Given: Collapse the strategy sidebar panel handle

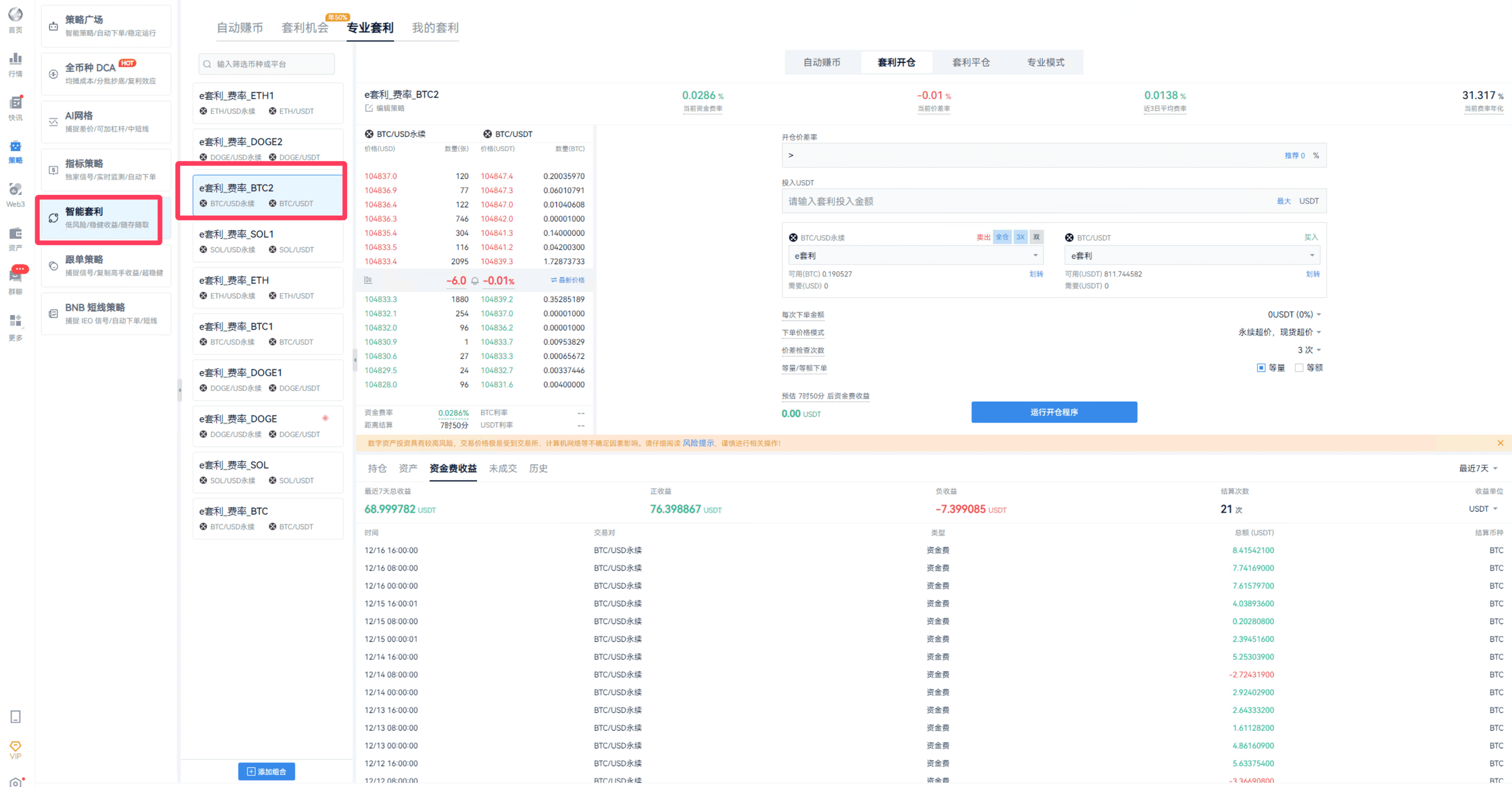Looking at the screenshot, I should 180,390.
